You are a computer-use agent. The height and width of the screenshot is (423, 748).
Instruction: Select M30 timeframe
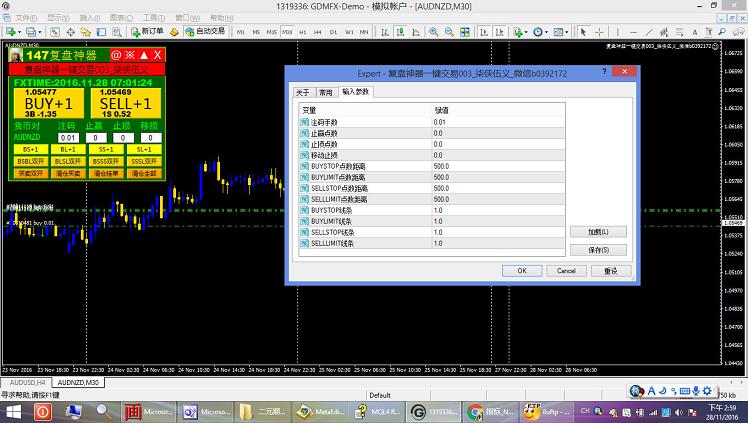287,32
